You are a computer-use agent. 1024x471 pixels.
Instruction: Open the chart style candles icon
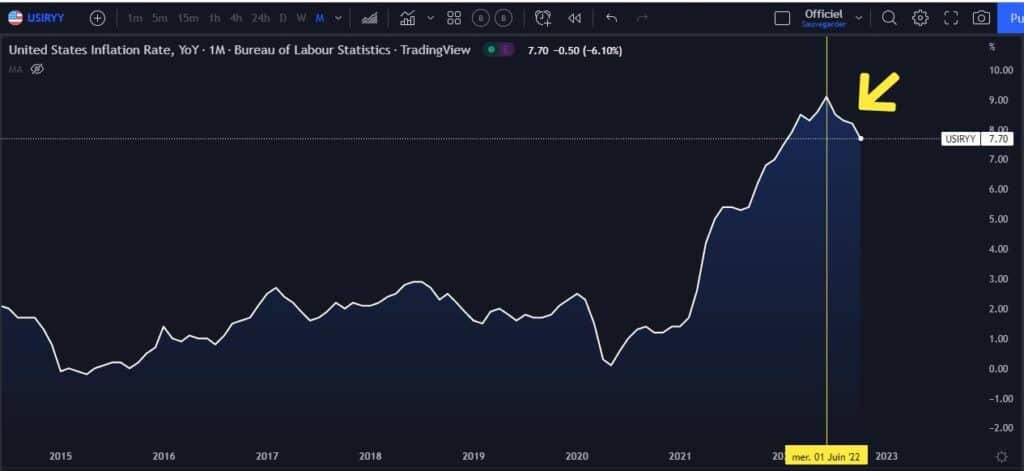(x=370, y=18)
